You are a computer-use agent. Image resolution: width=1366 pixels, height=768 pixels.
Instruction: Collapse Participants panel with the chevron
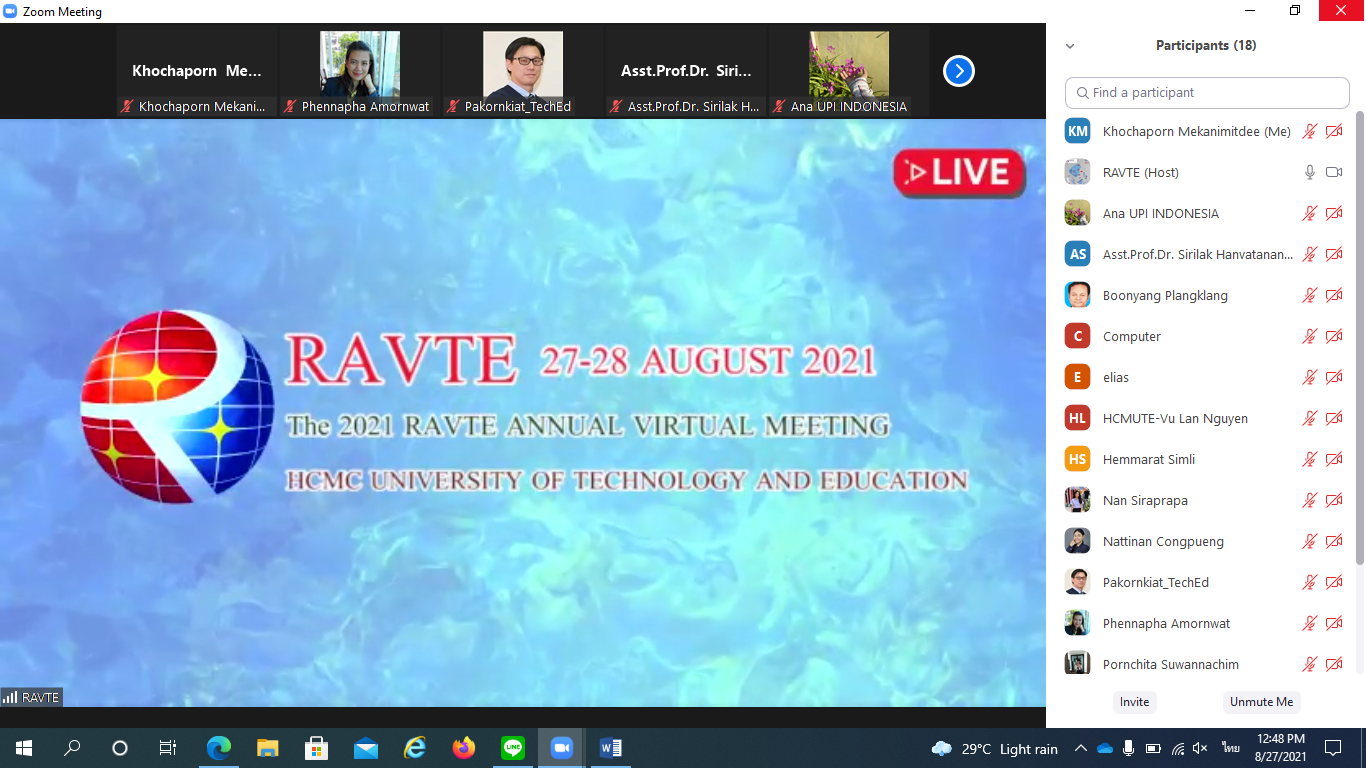(1070, 46)
